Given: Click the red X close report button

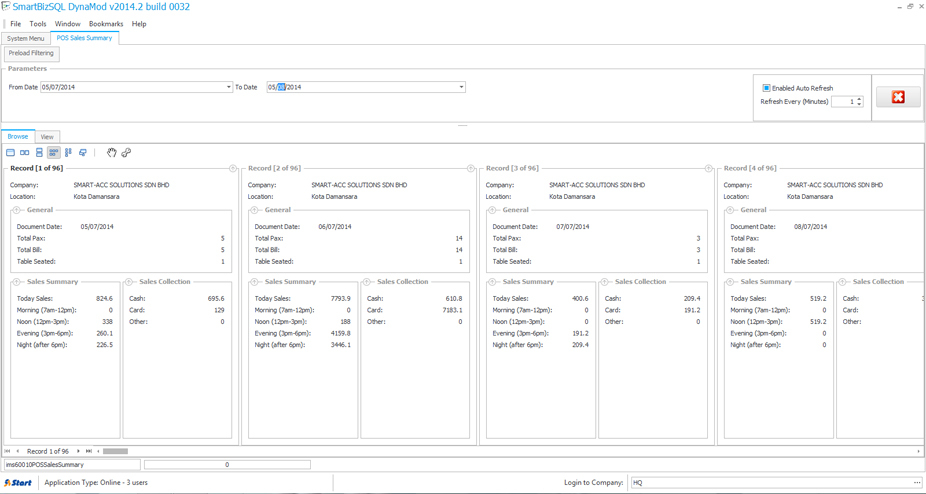Looking at the screenshot, I should click(x=898, y=97).
